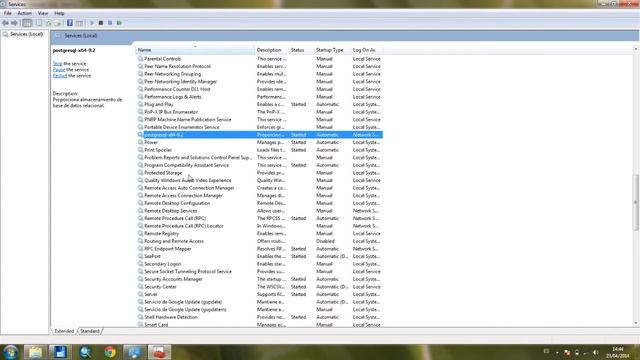The width and height of the screenshot is (640, 360).
Task: Select the Secondary Logon service
Action: pos(162,264)
